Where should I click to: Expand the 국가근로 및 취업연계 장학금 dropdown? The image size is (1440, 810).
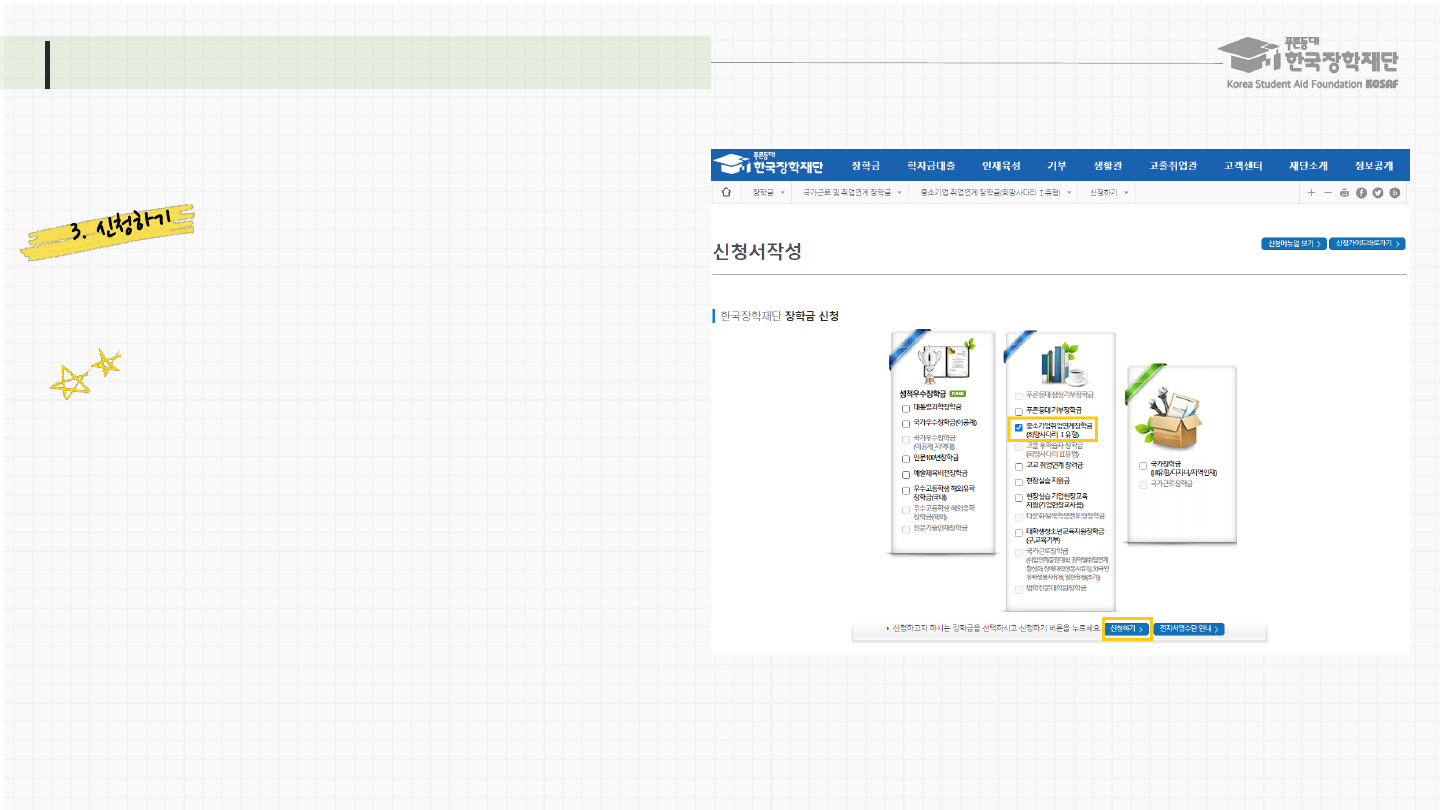(x=852, y=192)
